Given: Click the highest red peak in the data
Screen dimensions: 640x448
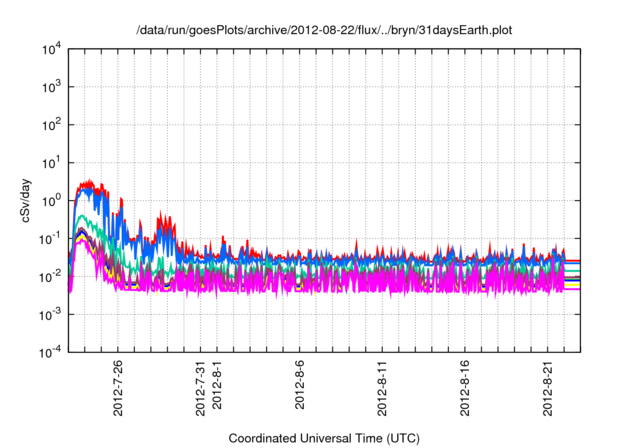Looking at the screenshot, I should click(91, 182).
